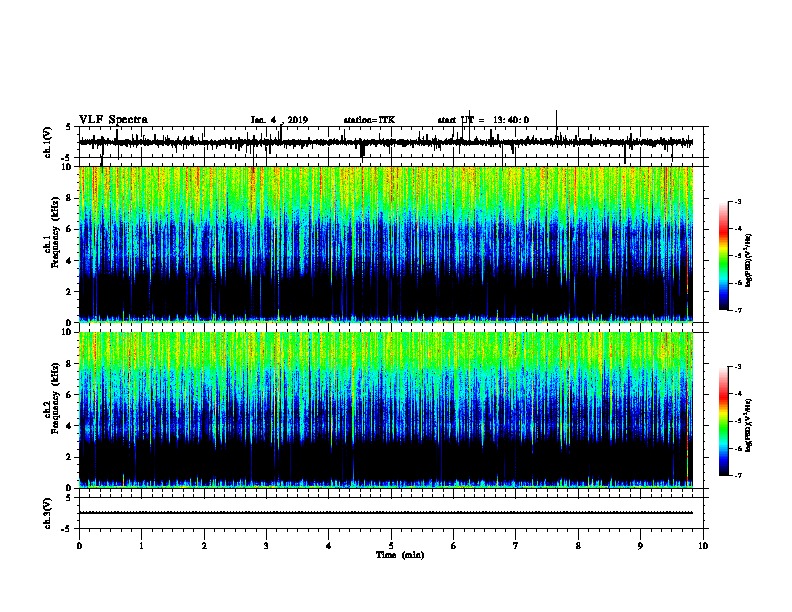Click the ch.2 color bar log(PSD) label
The width and height of the screenshot is (792, 612).
(x=748, y=425)
